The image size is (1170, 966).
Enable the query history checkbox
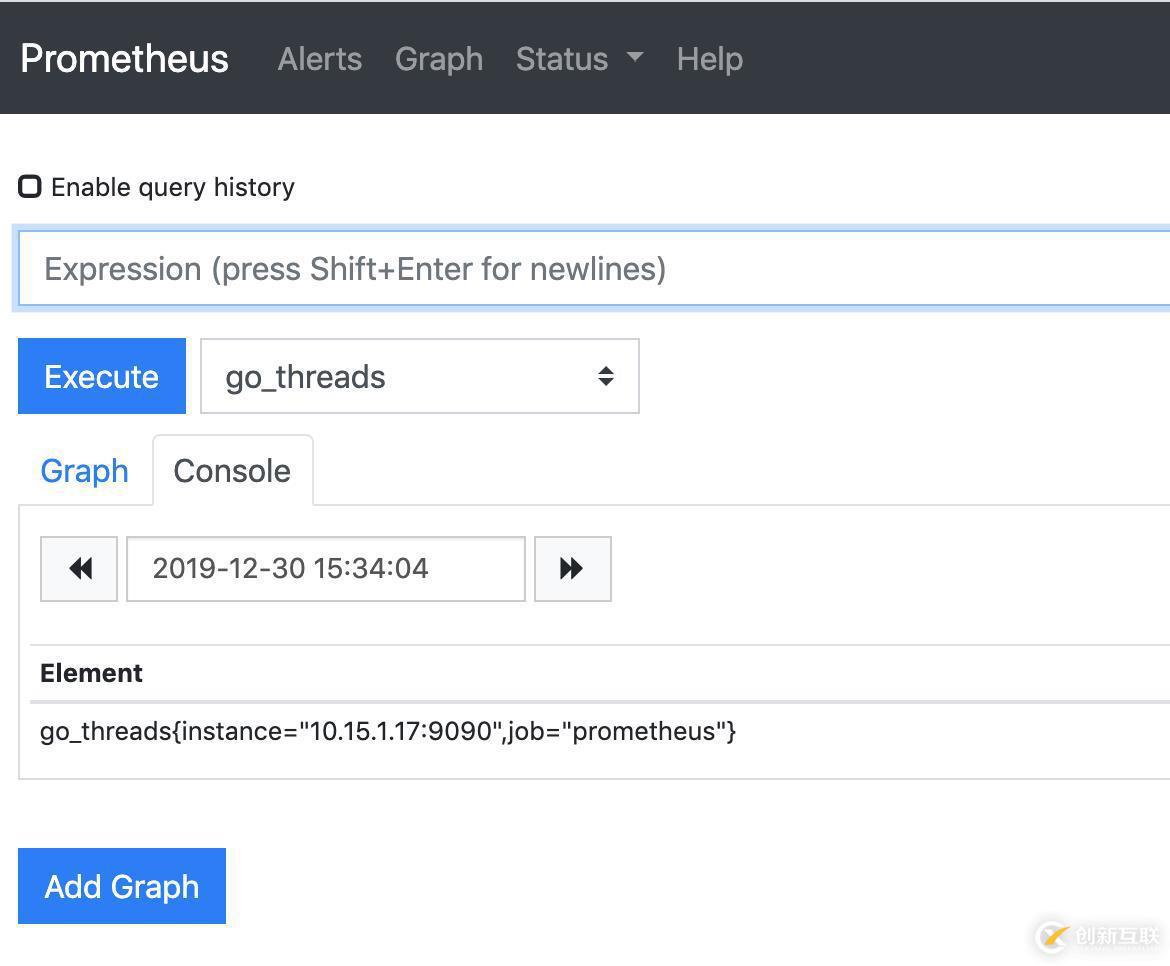pyautogui.click(x=30, y=187)
